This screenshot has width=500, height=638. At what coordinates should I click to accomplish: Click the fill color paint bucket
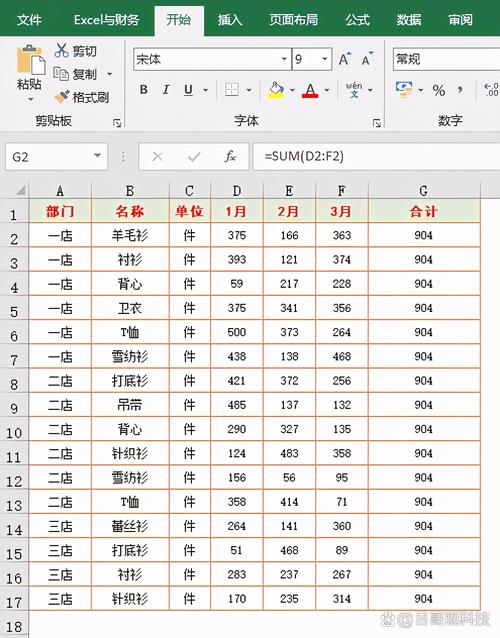[x=276, y=90]
